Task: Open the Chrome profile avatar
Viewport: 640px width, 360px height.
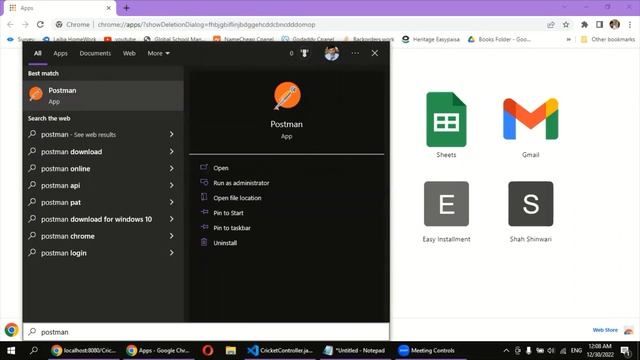Action: coord(614,24)
